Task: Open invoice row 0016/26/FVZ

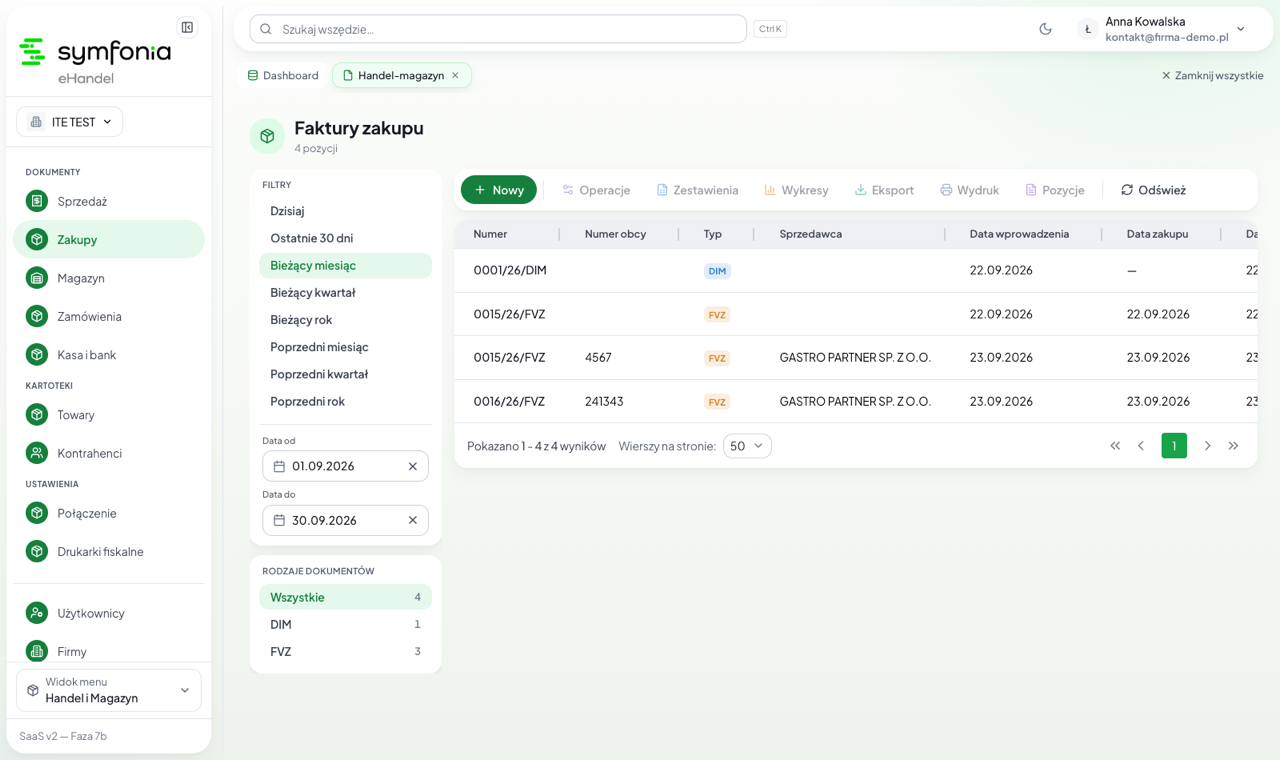Action: [x=855, y=401]
